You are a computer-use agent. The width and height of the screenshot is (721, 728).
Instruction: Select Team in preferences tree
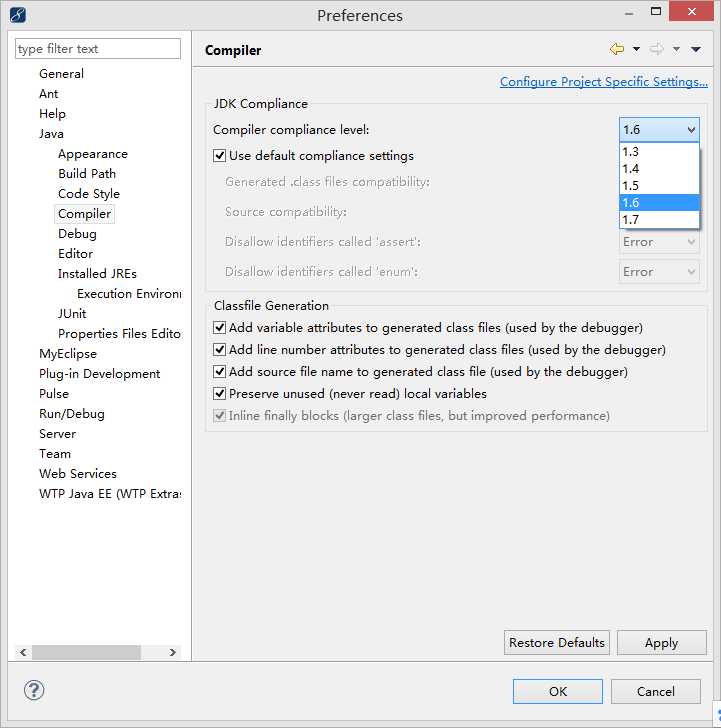(55, 454)
